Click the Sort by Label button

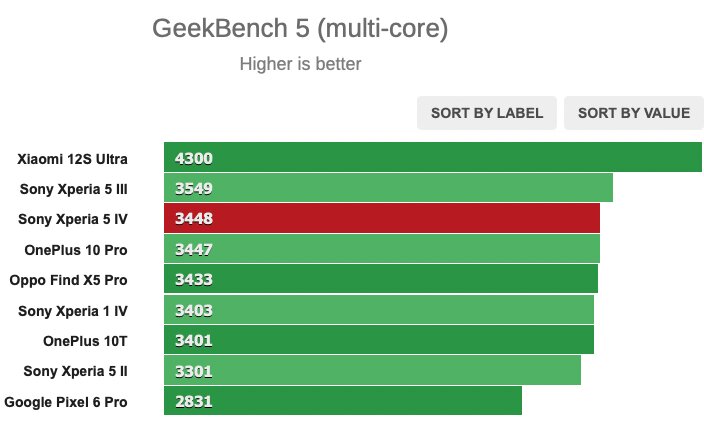coord(487,113)
